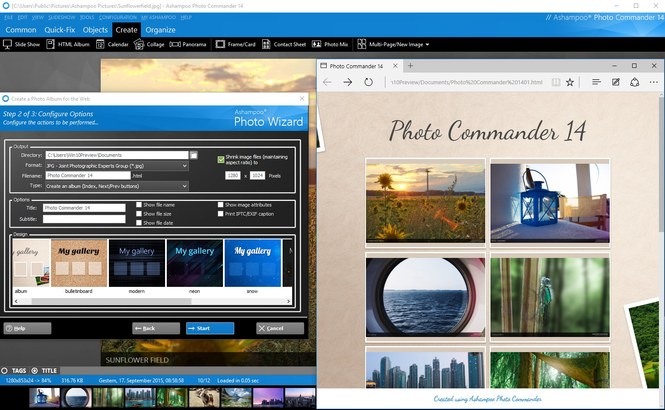This screenshot has width=665, height=410.
Task: Follow the Created using Ashampoo Photo Commander link
Action: pyautogui.click(x=487, y=399)
